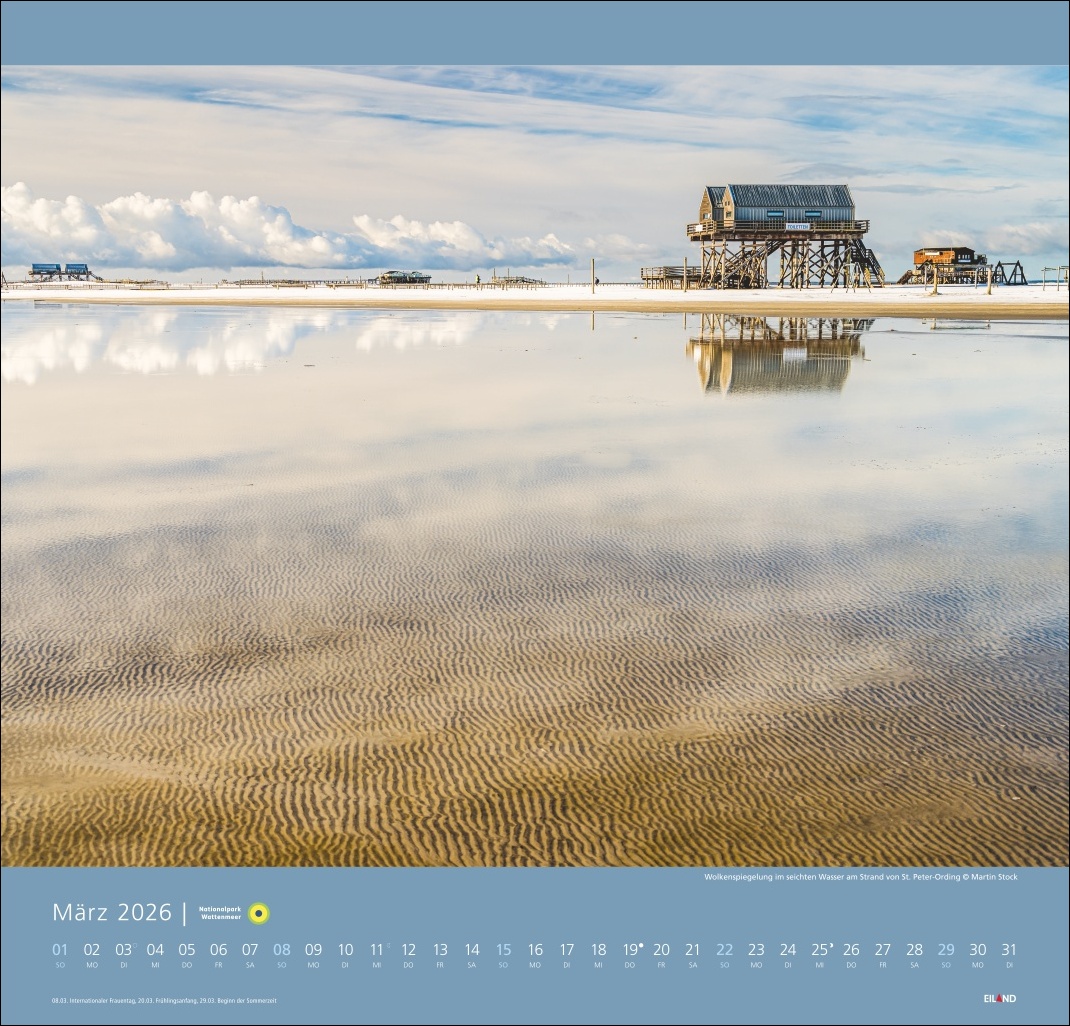Select date 31 at the end of row
1070x1026 pixels.
[x=1009, y=951]
